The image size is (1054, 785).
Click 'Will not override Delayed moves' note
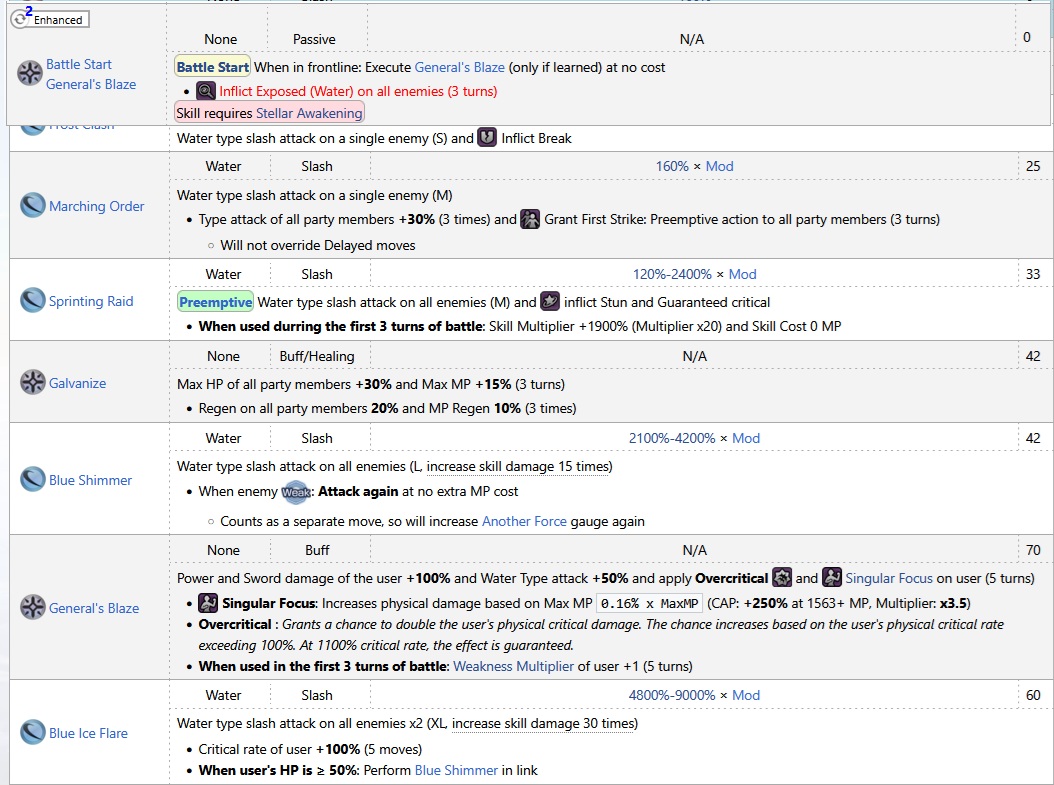[317, 245]
